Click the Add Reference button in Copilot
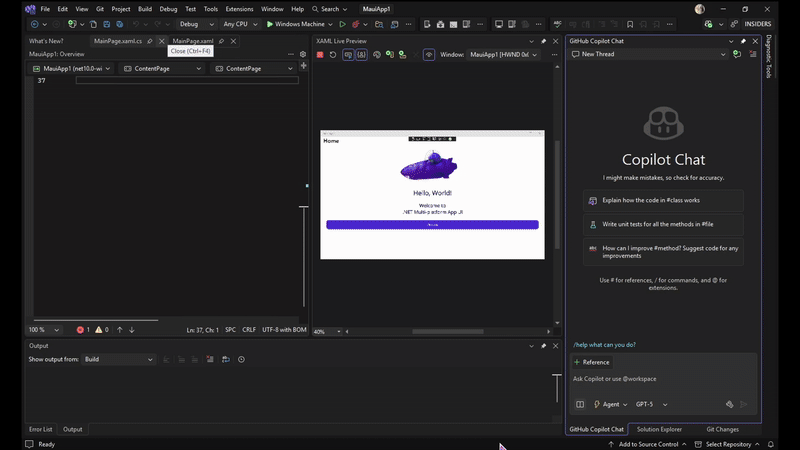Viewport: 800px width, 450px height. point(591,362)
